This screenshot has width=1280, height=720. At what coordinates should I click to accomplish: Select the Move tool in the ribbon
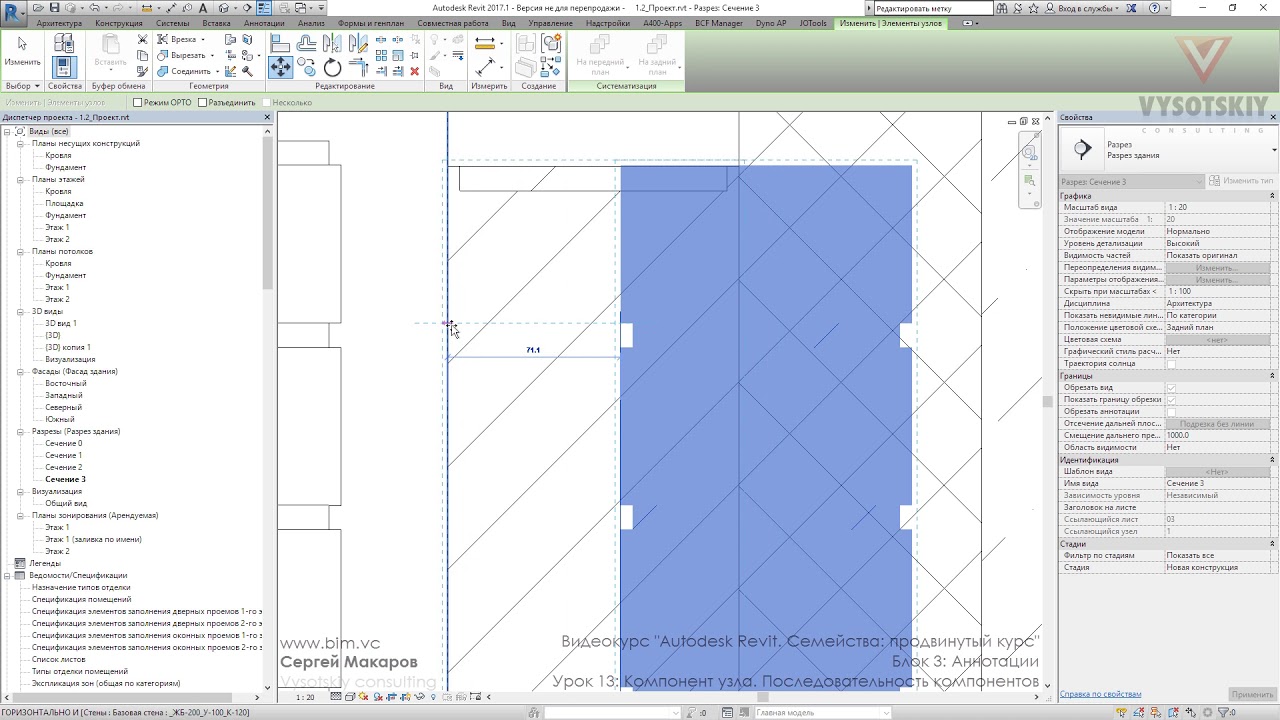pos(280,66)
